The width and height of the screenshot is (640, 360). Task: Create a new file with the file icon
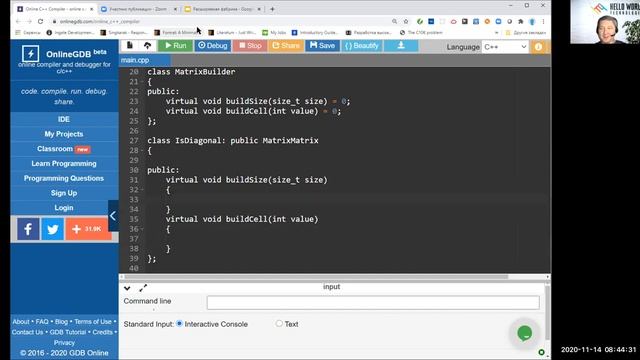[130, 46]
